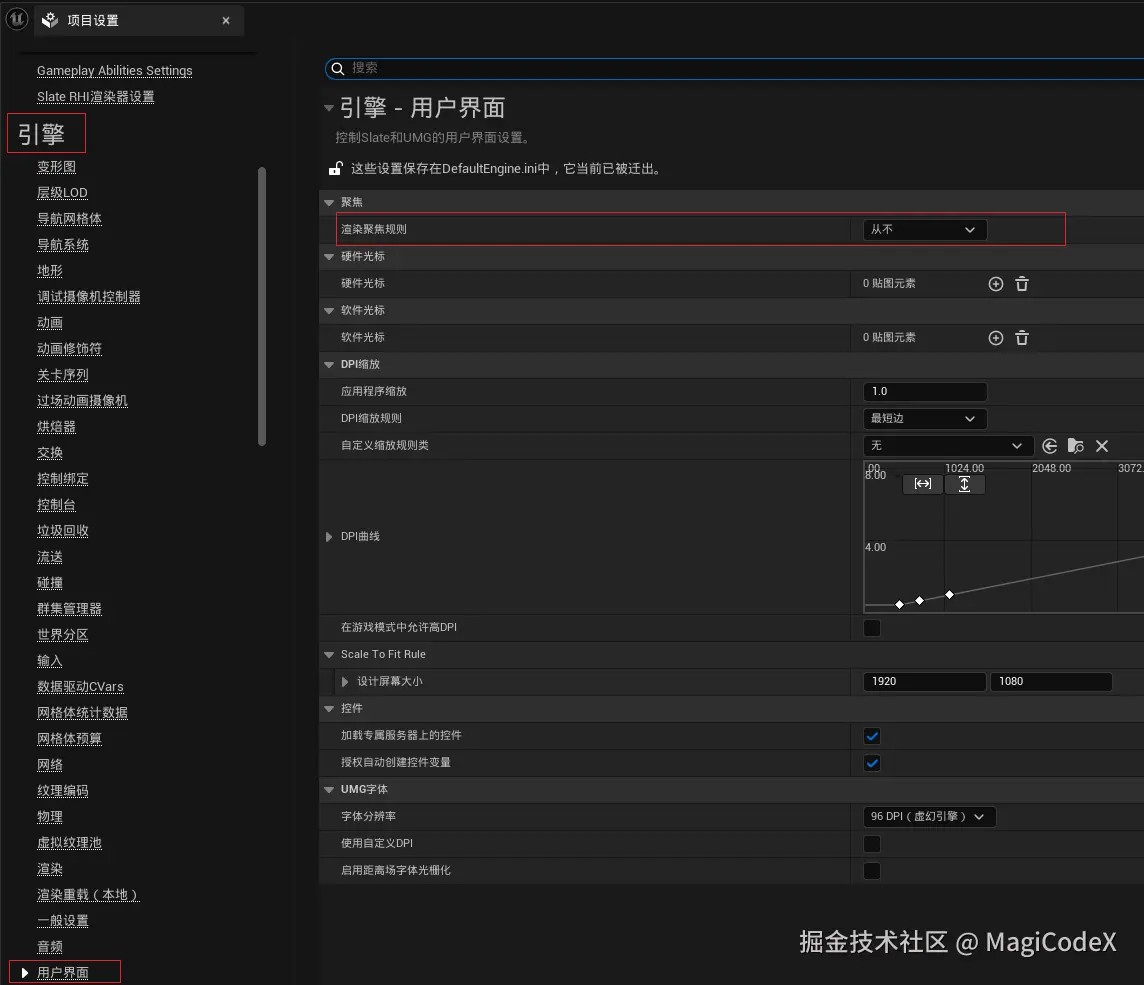Viewport: 1144px width, 985px height.
Task: Collapse the Scale To Fit Rule section
Action: (329, 655)
